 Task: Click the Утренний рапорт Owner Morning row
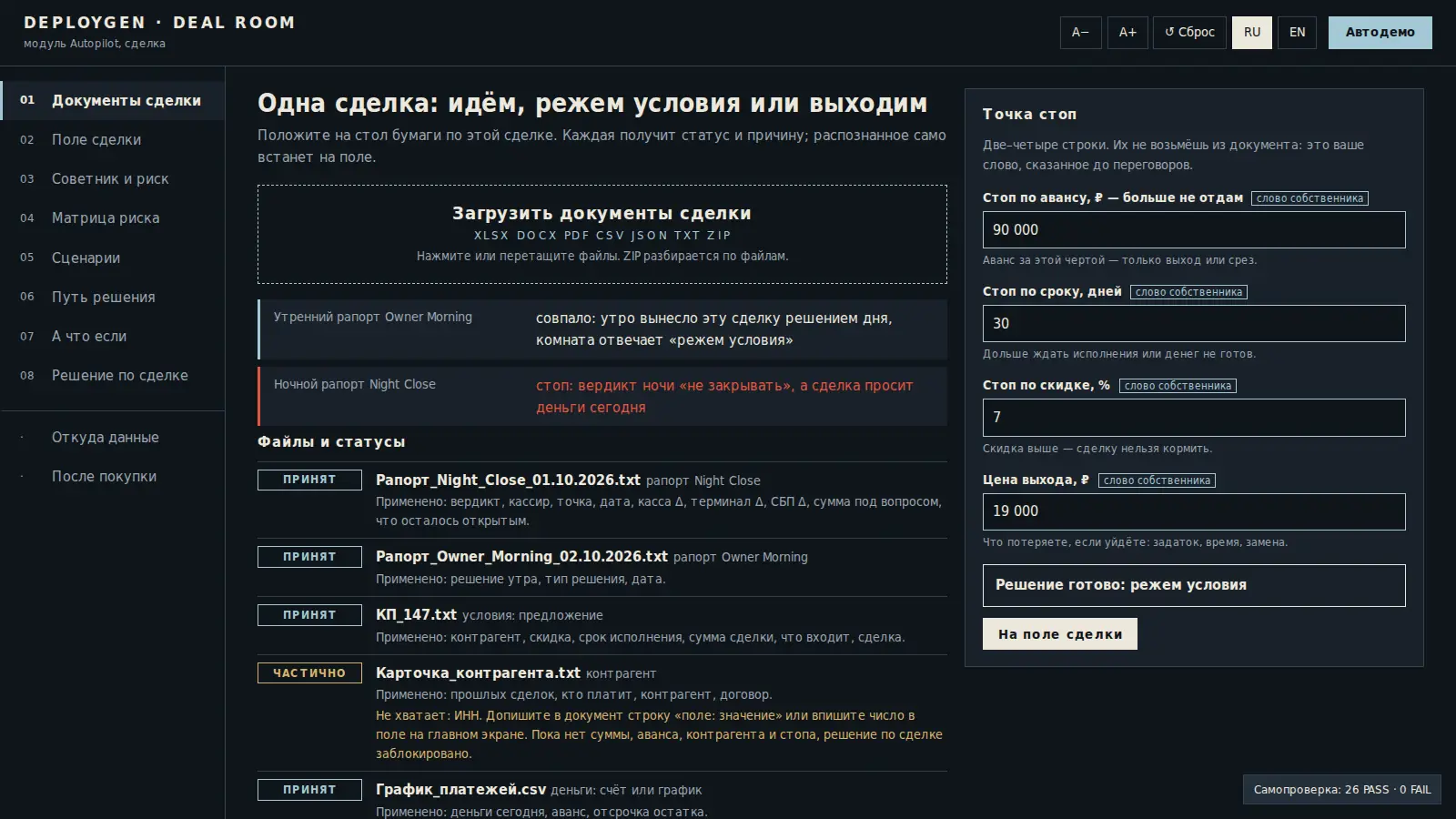click(602, 329)
